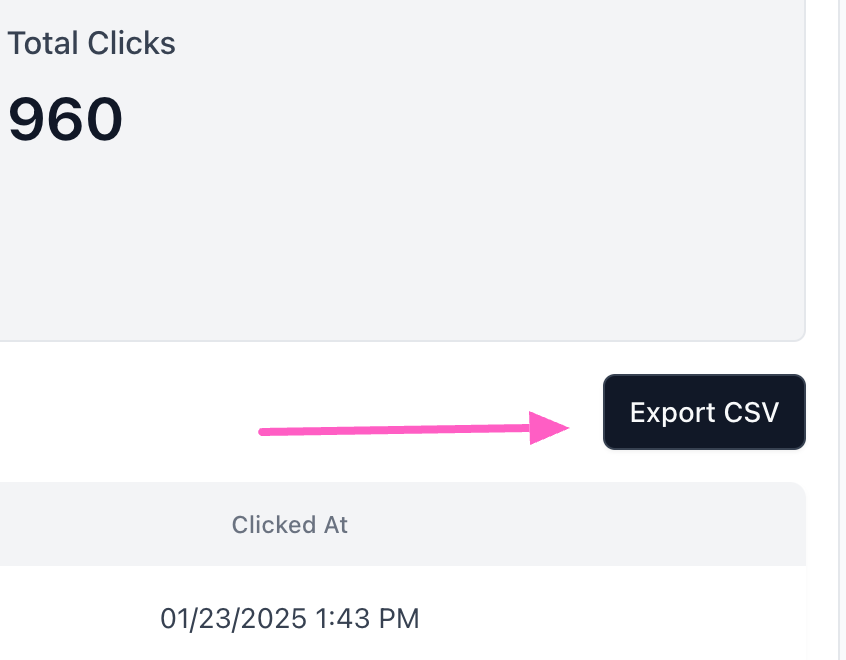Click the middle of the pink arrow line
Image resolution: width=846 pixels, height=660 pixels.
point(400,430)
